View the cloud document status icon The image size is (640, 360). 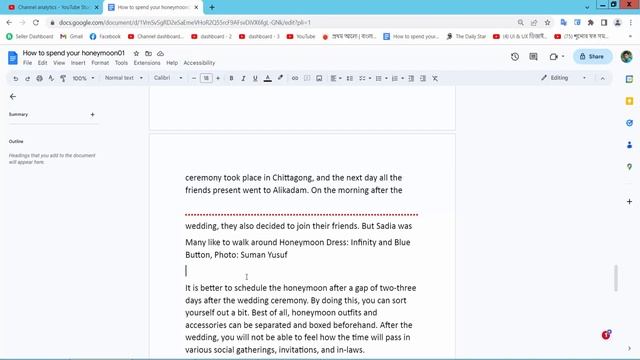[x=160, y=53]
